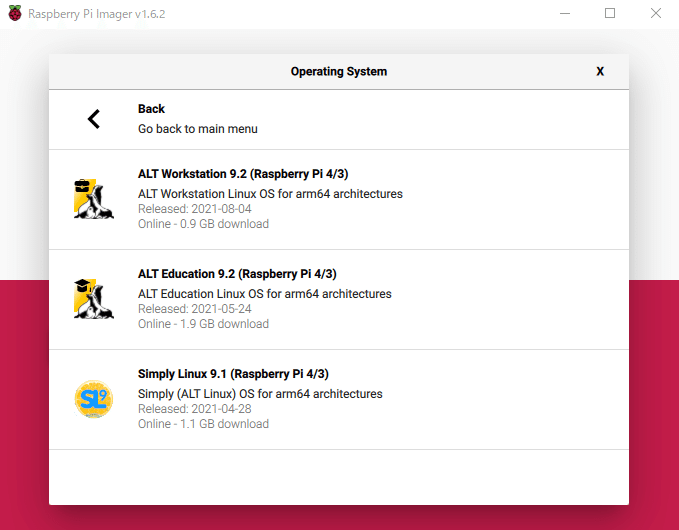This screenshot has height=530, width=679.
Task: Click the Raspberry Pi logo in title bar
Action: (x=15, y=13)
